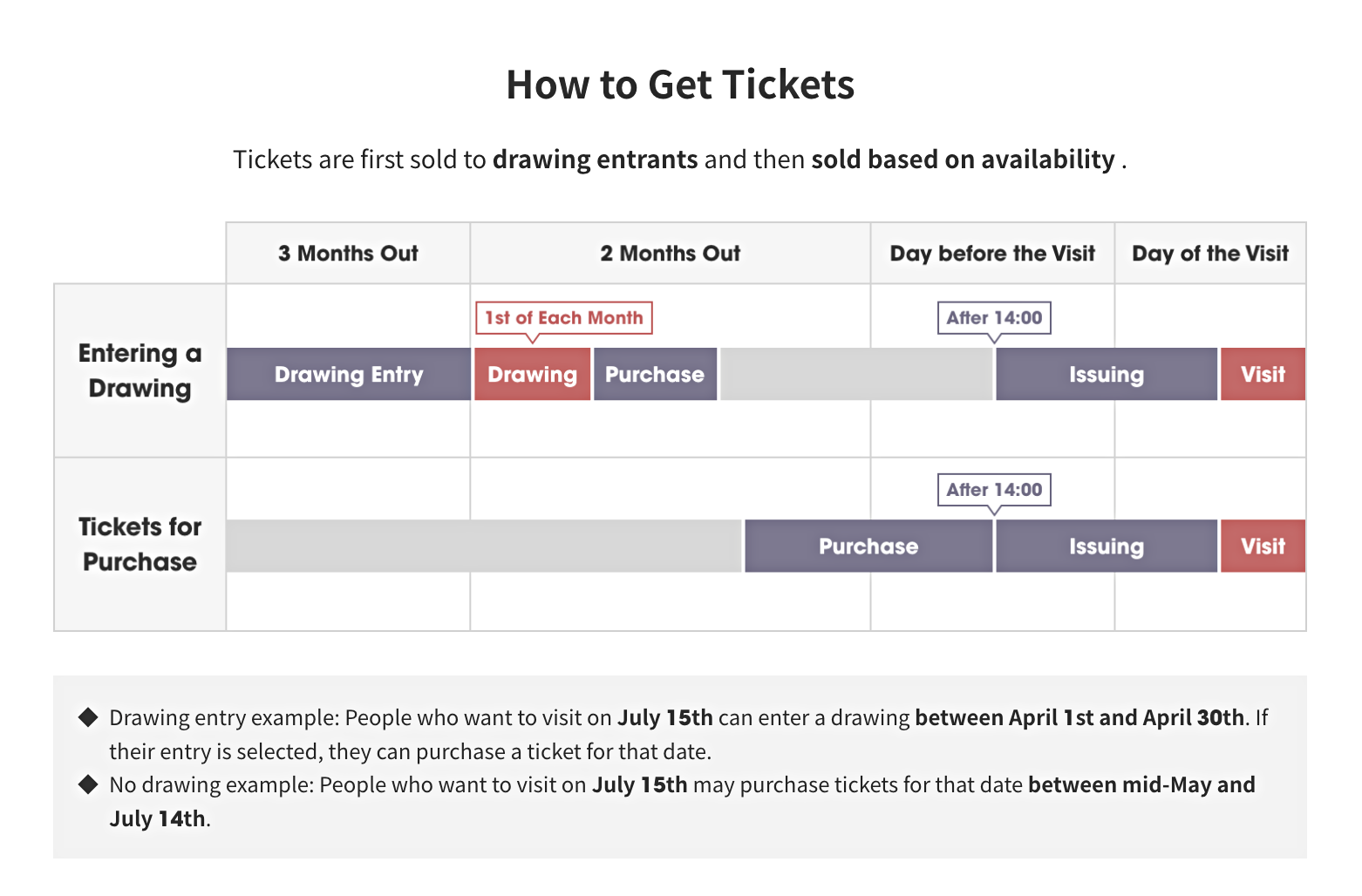Click "Purchase" bar in Entering a Drawing row
This screenshot has height=896, width=1362.
[x=655, y=375]
